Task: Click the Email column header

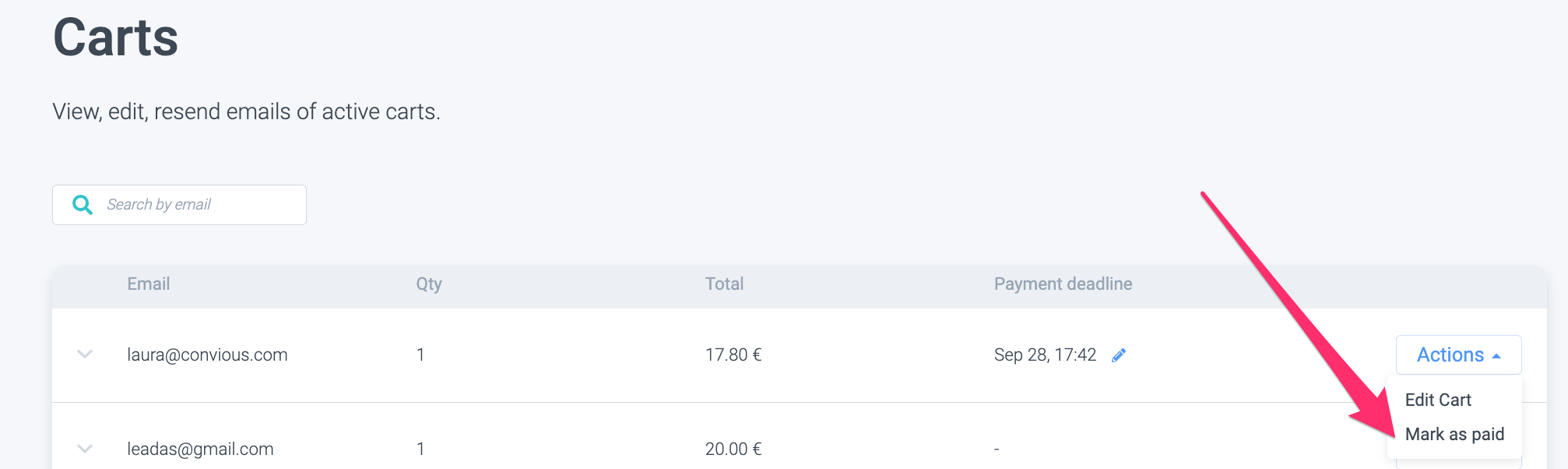Action: (149, 284)
